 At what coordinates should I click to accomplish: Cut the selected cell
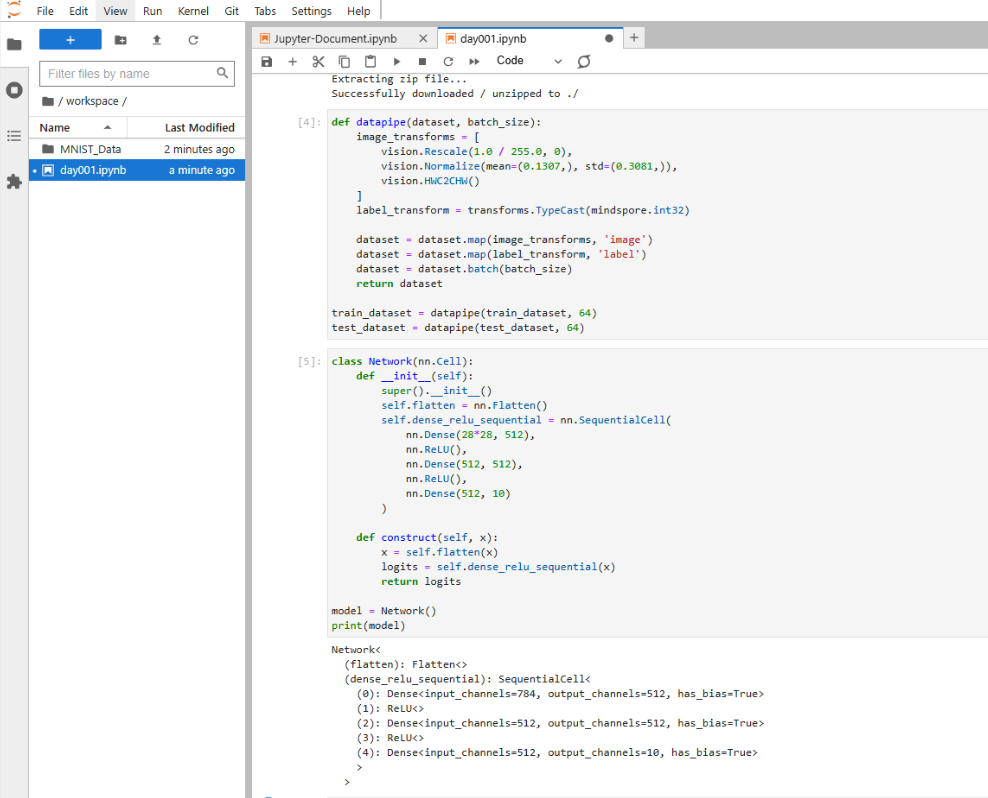coord(318,61)
